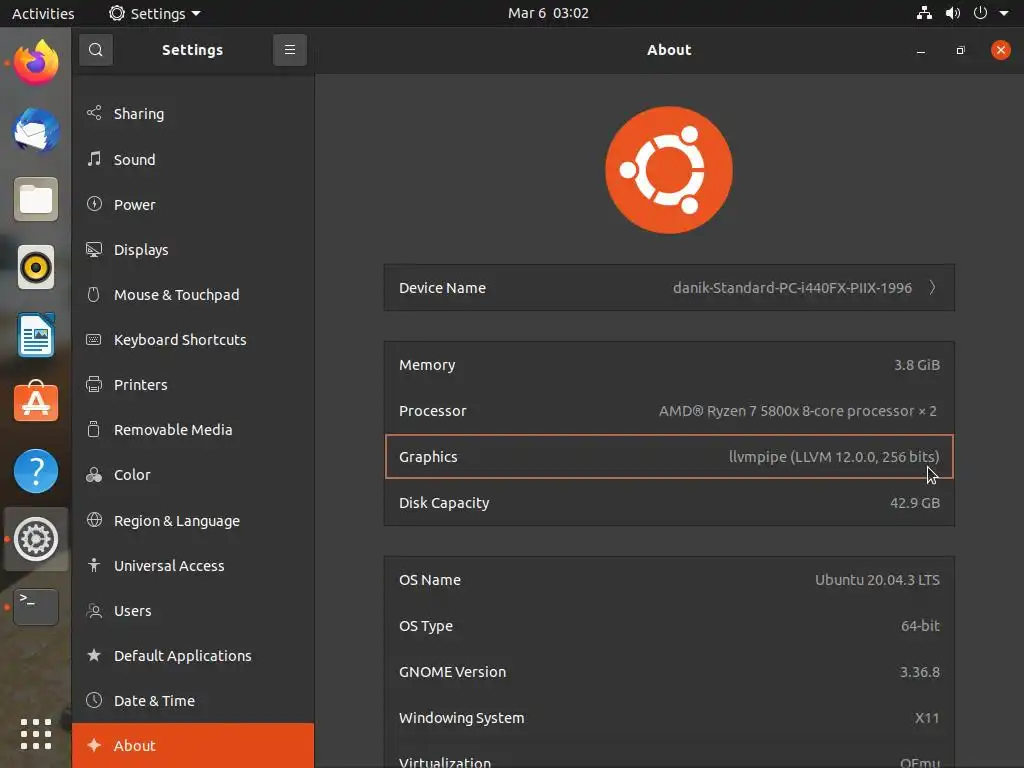
Task: Open Mouse & Touchpad settings
Action: coord(193,295)
